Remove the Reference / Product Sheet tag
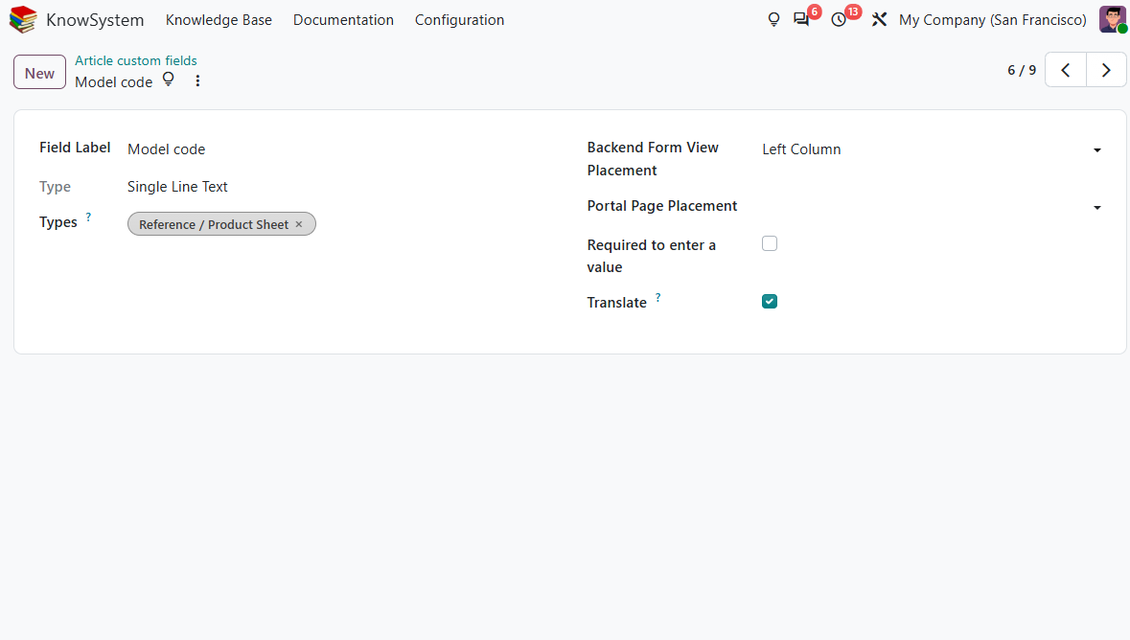Image resolution: width=1130 pixels, height=640 pixels. coord(299,224)
